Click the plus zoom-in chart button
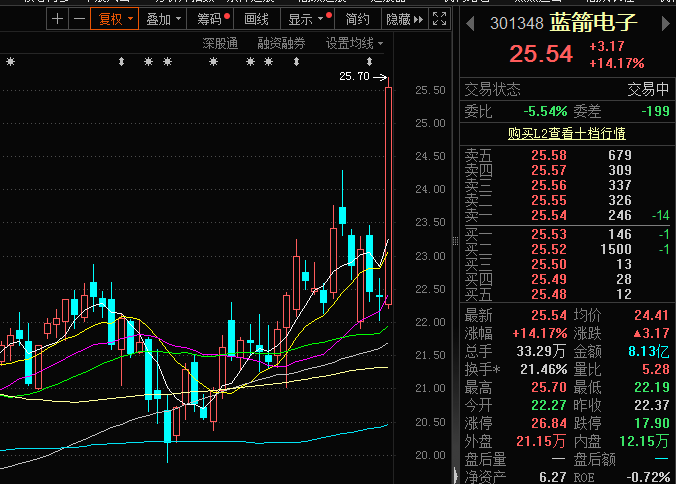 tap(58, 19)
